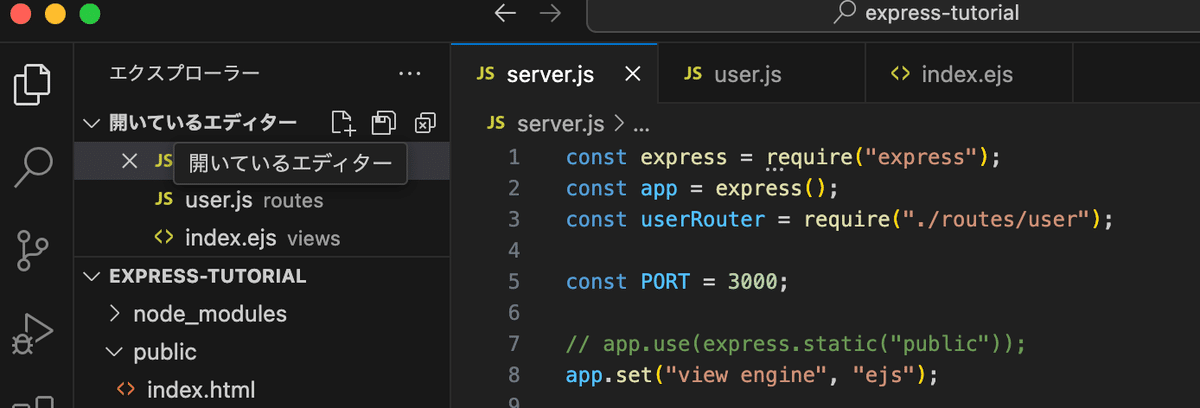Click the Save All icon
This screenshot has height=408, width=1200.
383,123
